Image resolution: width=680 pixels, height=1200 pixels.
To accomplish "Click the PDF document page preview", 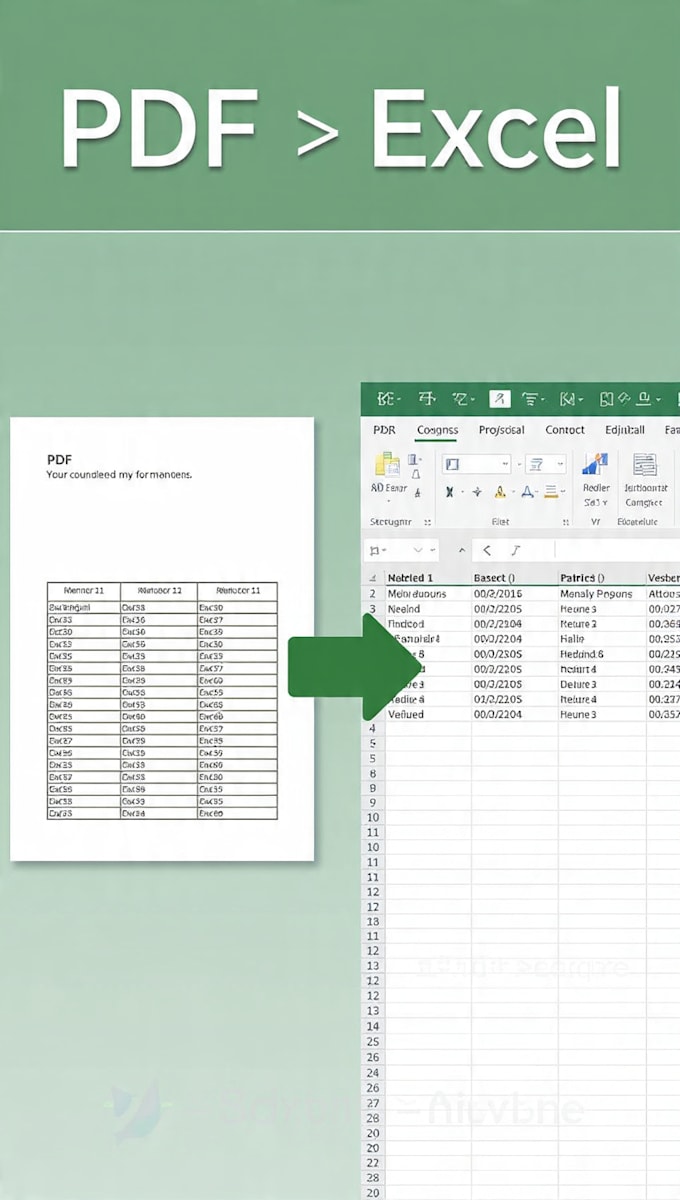I will tap(162, 639).
